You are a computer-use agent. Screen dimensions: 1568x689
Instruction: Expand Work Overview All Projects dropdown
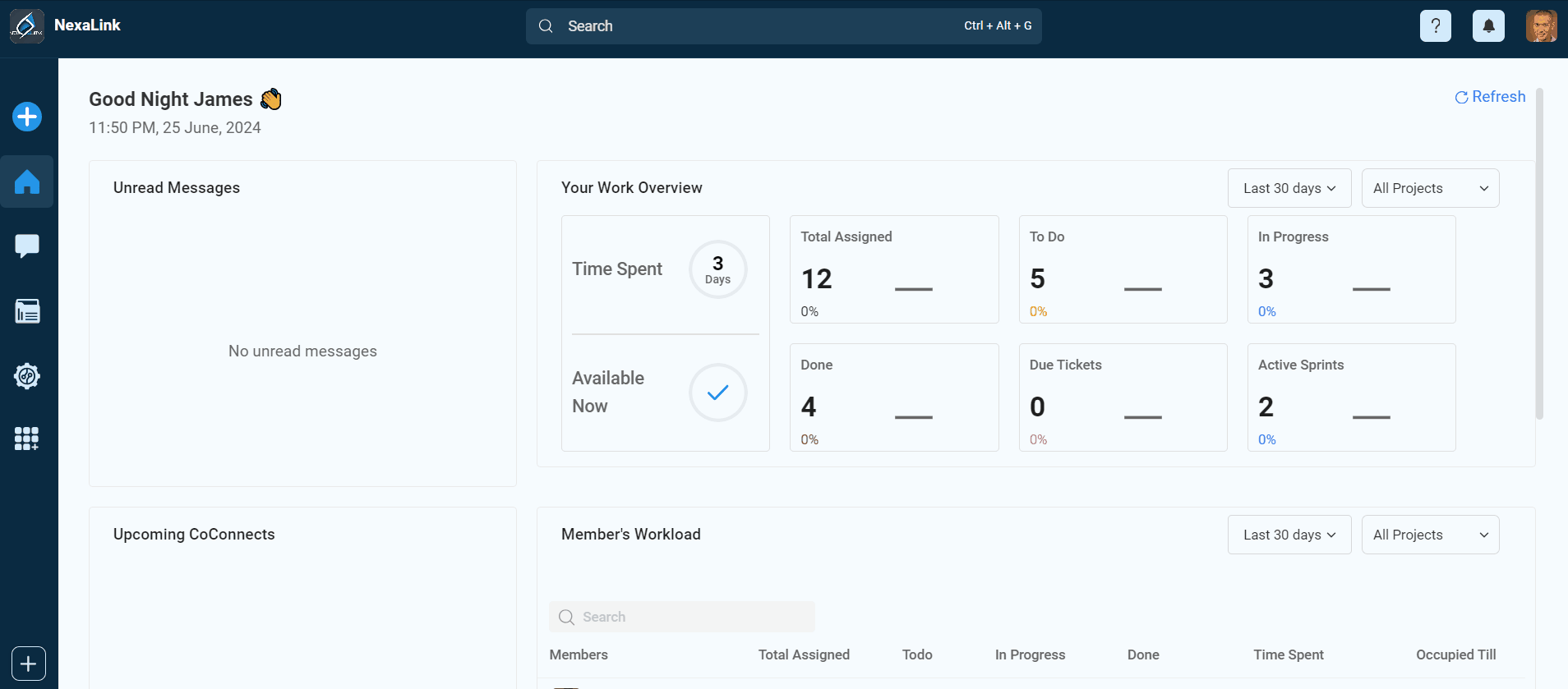coord(1430,188)
